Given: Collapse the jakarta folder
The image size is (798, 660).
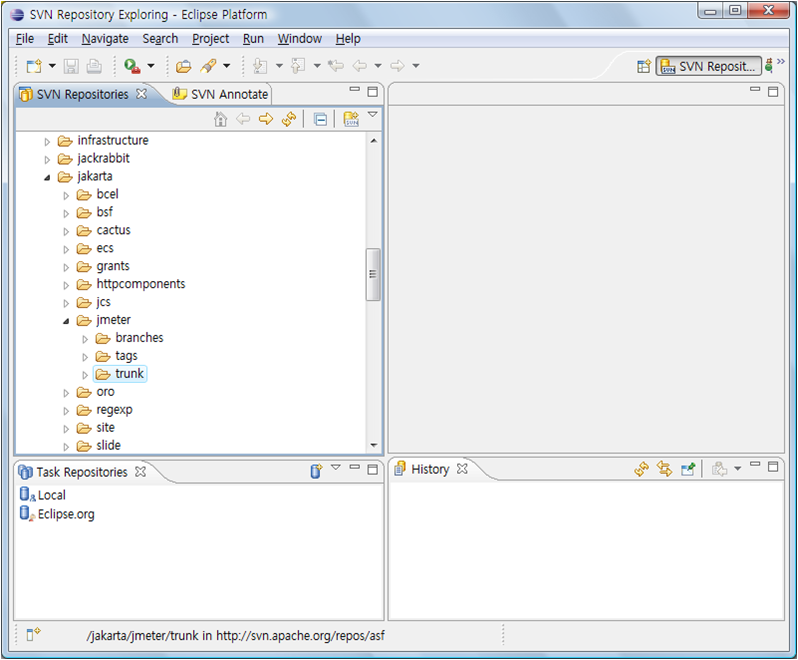Looking at the screenshot, I should coord(47,177).
